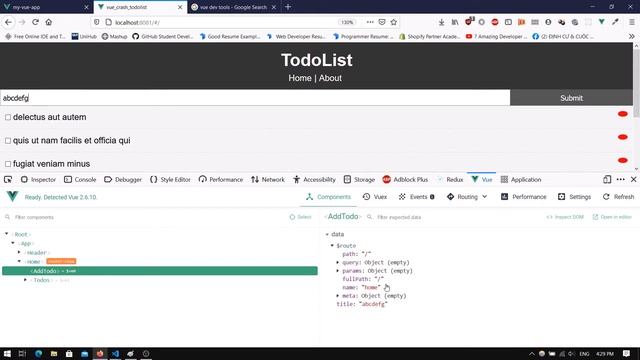Click the About navigation link

pos(330,78)
